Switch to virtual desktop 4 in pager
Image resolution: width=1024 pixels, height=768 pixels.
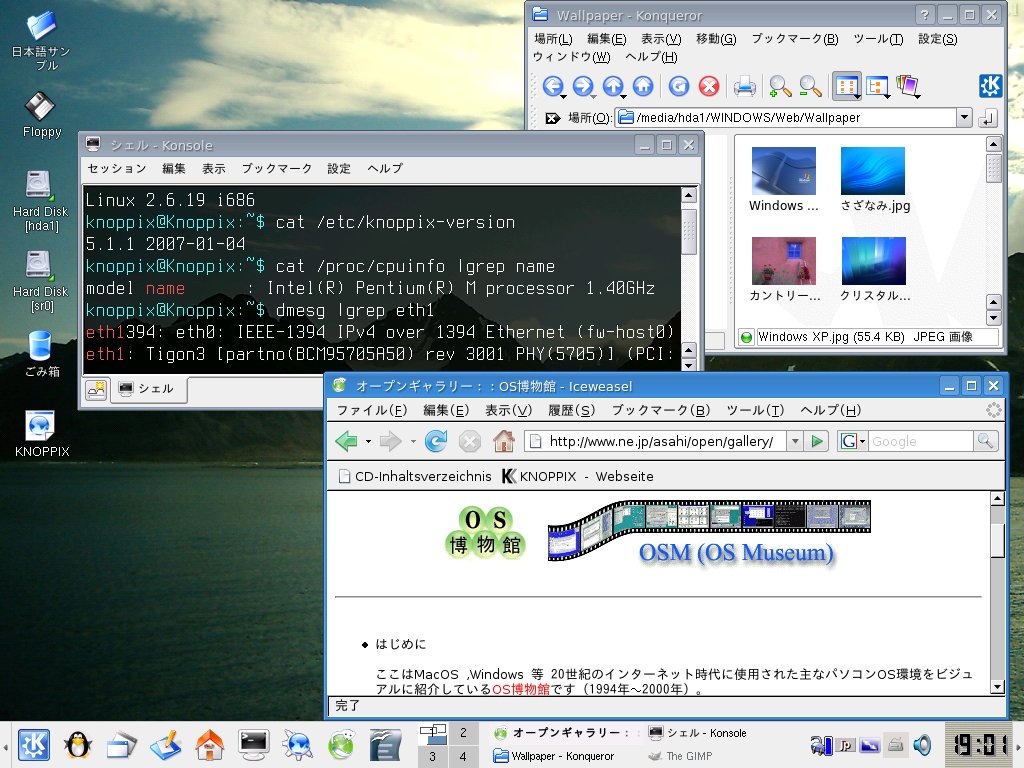(x=463, y=756)
